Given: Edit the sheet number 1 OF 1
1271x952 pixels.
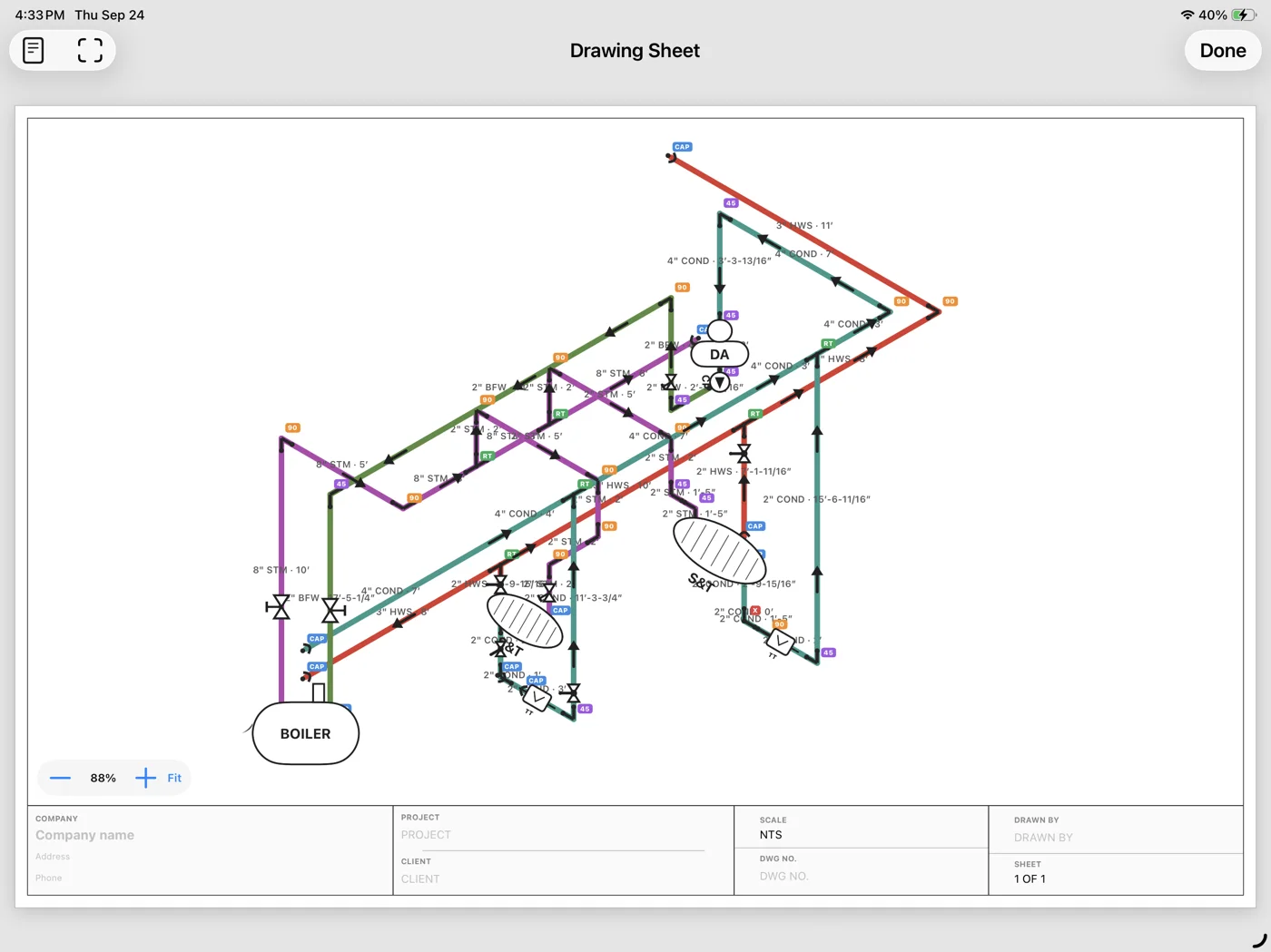Looking at the screenshot, I should [x=1030, y=878].
